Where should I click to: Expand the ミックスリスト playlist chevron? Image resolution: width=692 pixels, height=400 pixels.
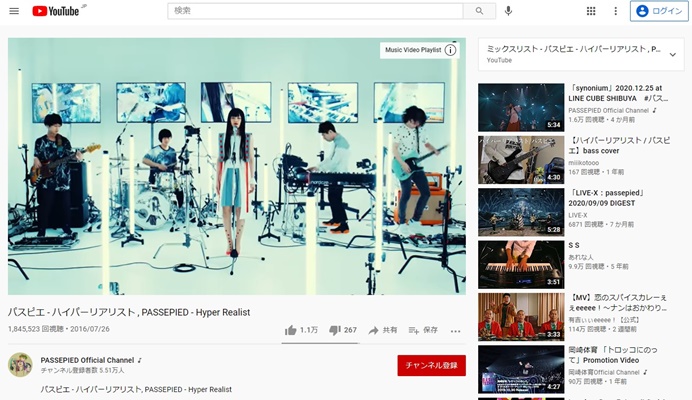[x=673, y=55]
